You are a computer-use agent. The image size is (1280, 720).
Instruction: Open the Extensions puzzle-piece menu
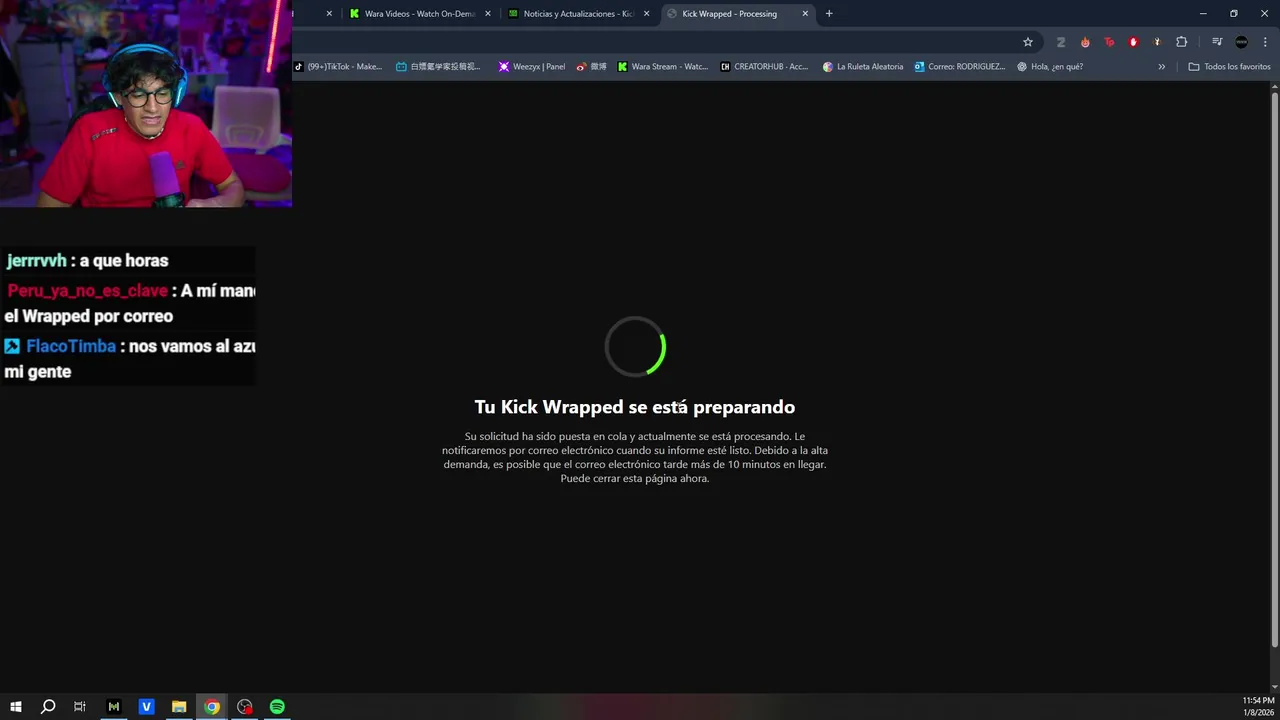pyautogui.click(x=1181, y=42)
